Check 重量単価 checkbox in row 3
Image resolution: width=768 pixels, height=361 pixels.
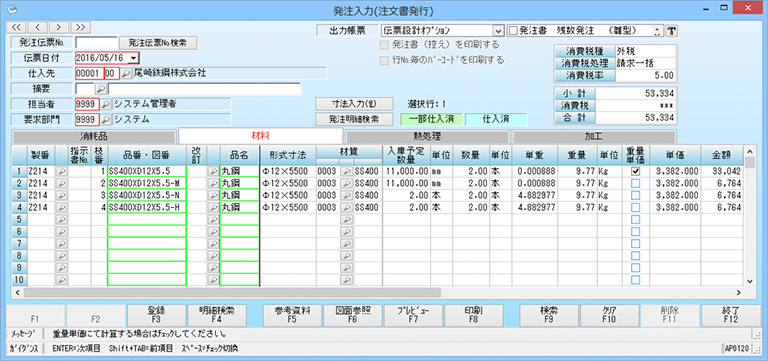coord(635,195)
